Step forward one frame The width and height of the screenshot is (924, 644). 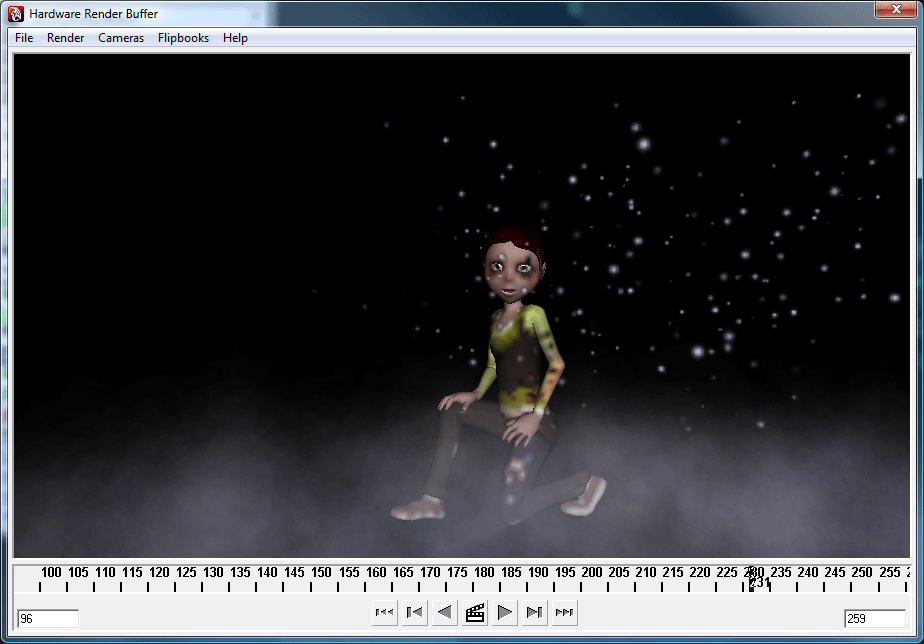click(x=534, y=613)
